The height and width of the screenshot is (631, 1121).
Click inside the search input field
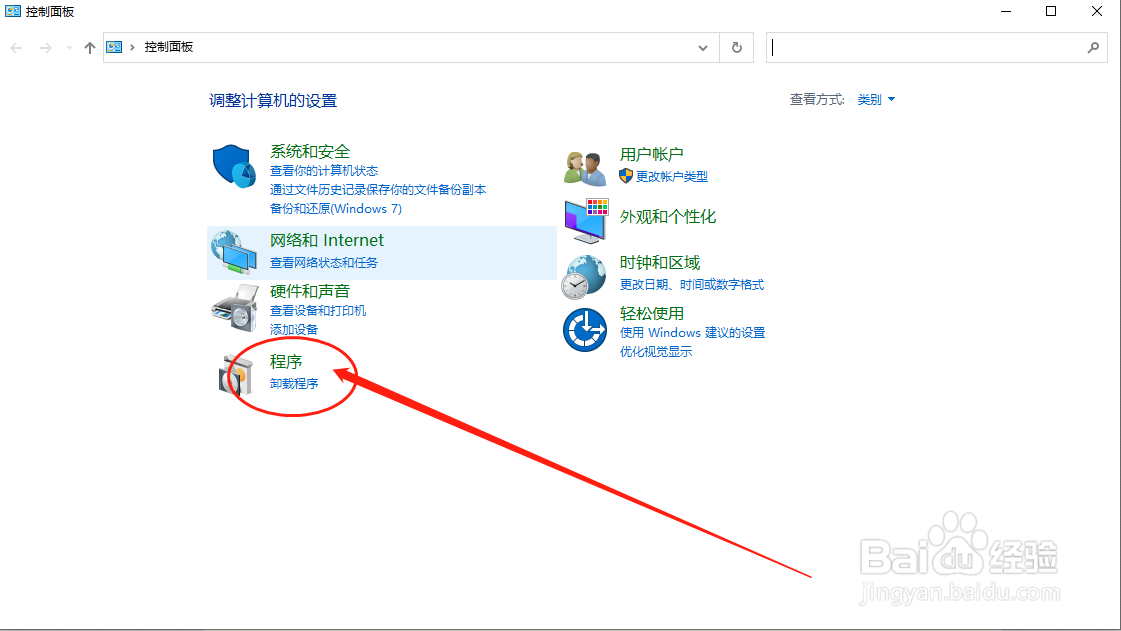[x=930, y=47]
